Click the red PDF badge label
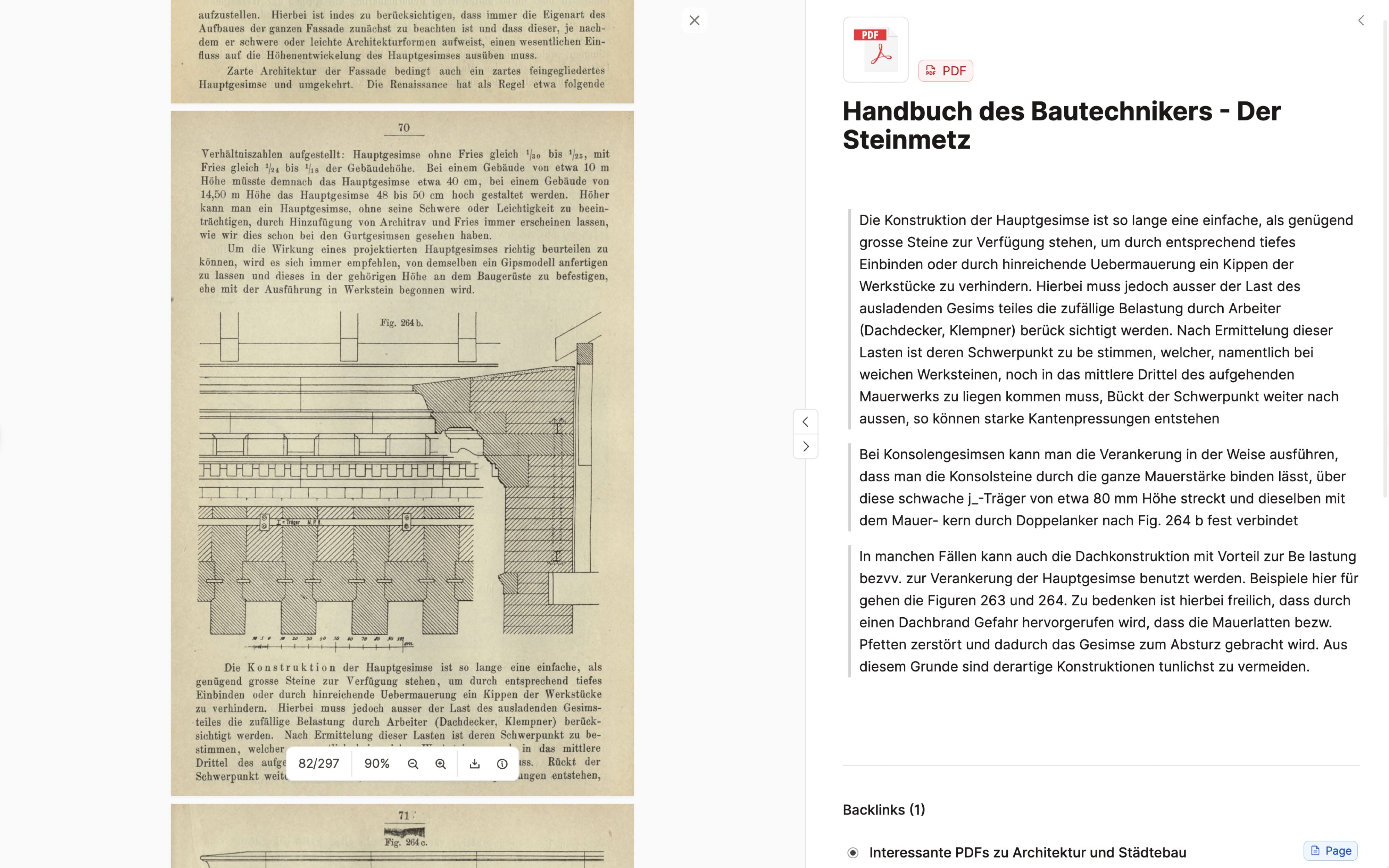1389x868 pixels. tap(945, 70)
